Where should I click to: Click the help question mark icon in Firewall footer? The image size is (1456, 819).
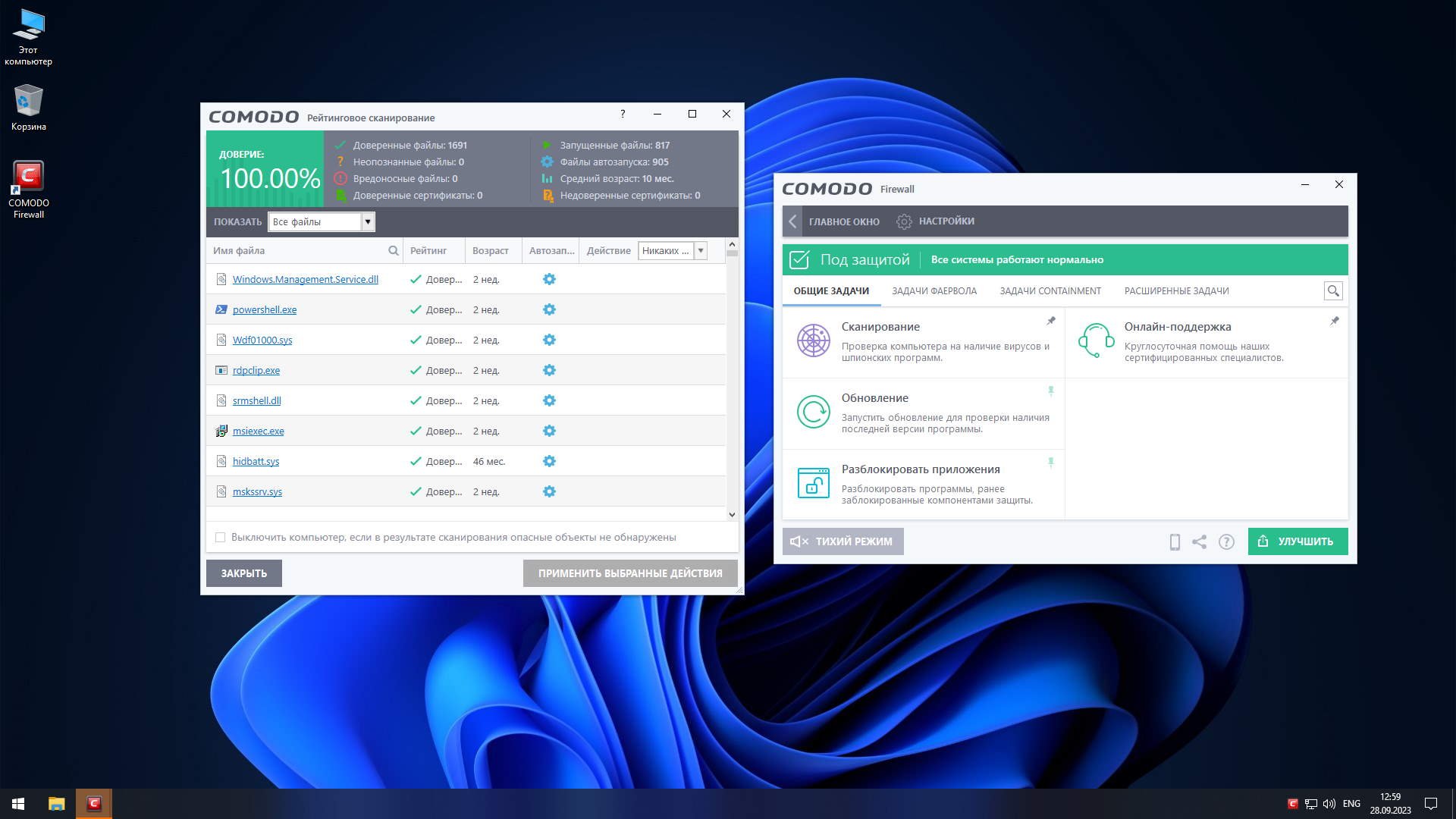pyautogui.click(x=1226, y=541)
